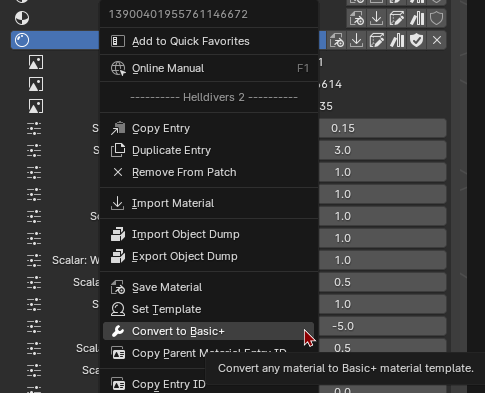Choose Copy Parent Material Entry ID

[x=209, y=353]
